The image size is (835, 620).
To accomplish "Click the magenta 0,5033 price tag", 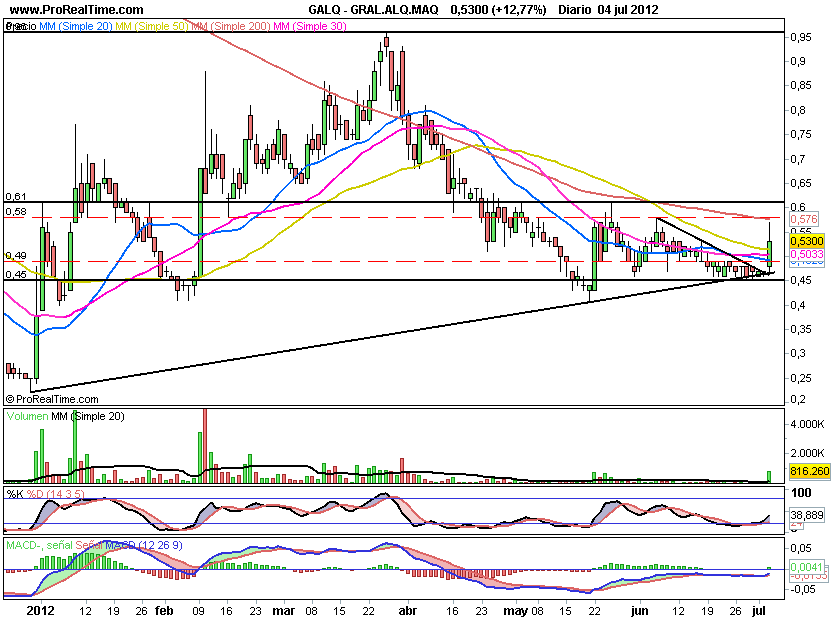I will click(805, 255).
